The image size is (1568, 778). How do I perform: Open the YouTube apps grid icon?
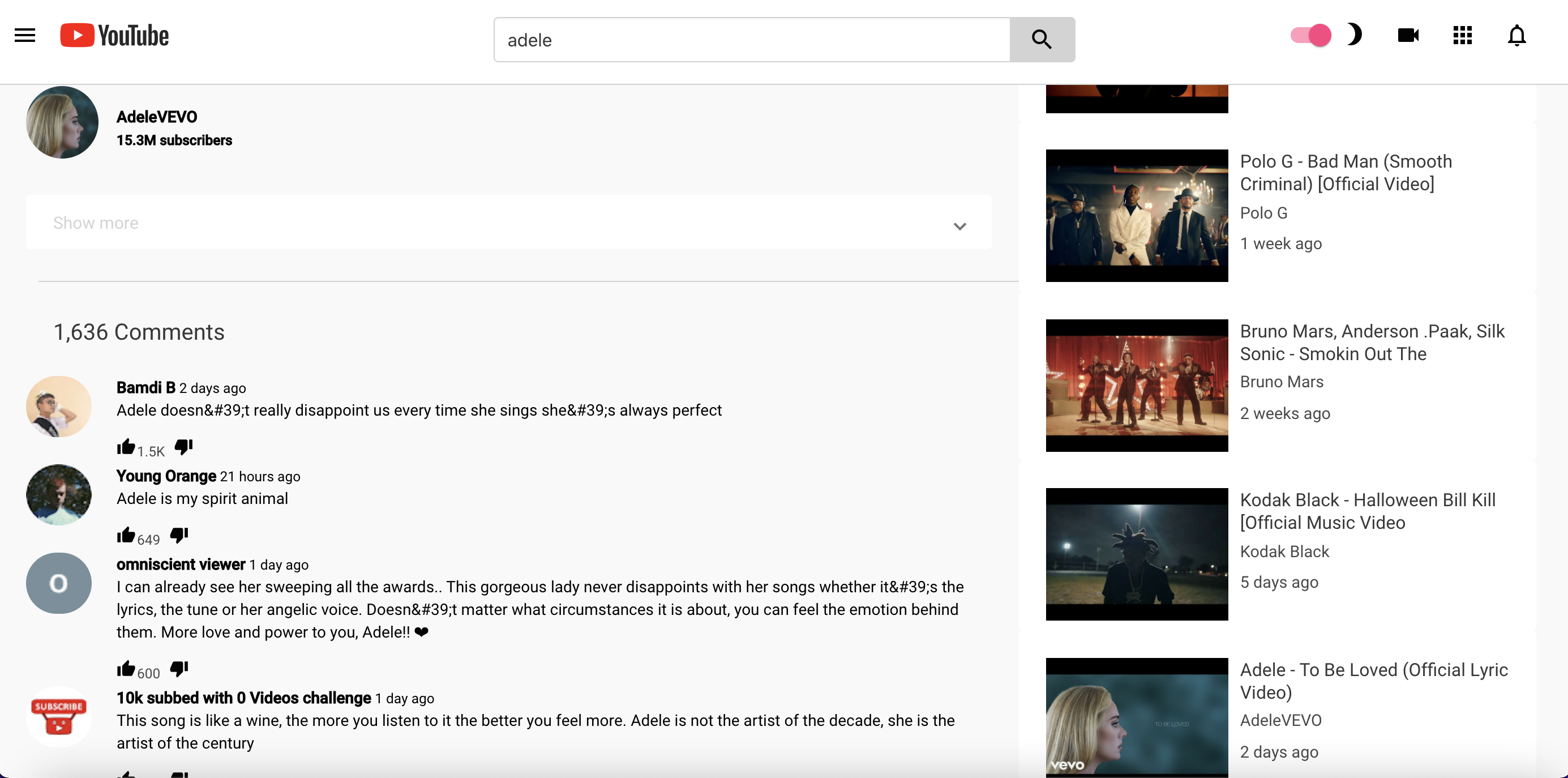pyautogui.click(x=1462, y=35)
